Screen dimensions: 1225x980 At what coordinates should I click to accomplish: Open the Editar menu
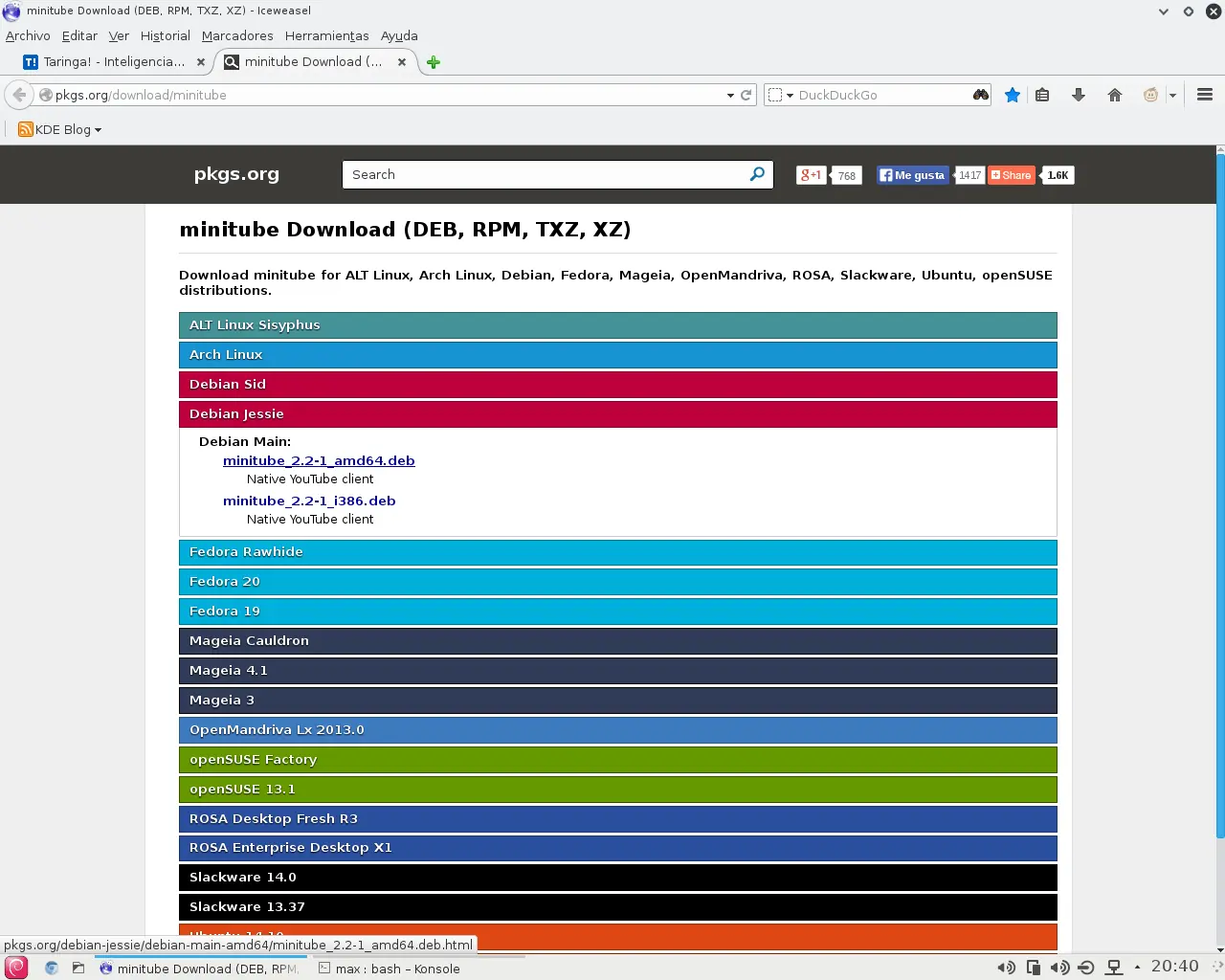[79, 35]
